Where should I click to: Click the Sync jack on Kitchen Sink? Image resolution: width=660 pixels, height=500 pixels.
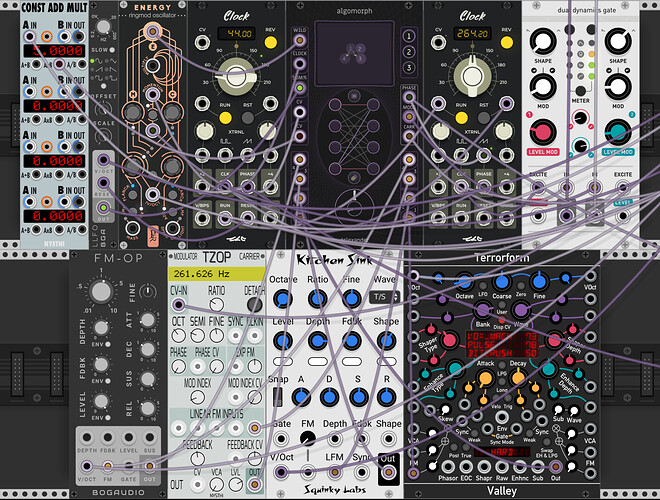(361, 472)
